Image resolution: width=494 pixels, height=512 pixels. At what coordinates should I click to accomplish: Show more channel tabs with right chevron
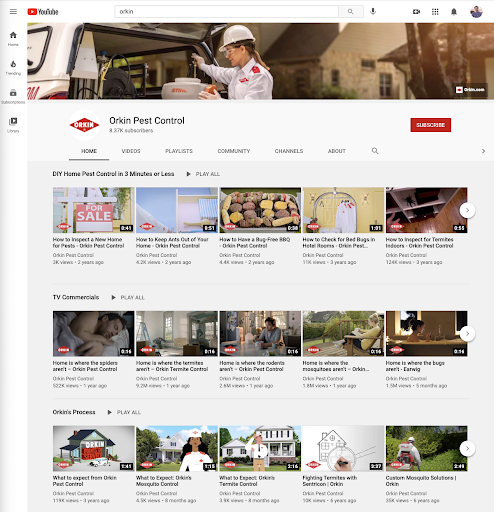pos(483,151)
